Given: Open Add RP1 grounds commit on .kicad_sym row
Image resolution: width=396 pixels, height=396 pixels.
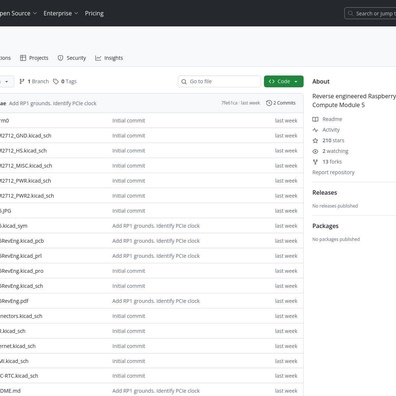Looking at the screenshot, I should click(x=156, y=226).
